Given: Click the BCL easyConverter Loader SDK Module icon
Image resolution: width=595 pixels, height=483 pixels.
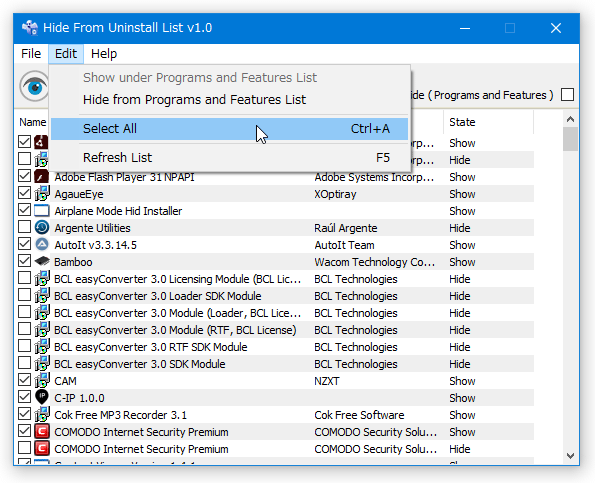Looking at the screenshot, I should point(42,296).
